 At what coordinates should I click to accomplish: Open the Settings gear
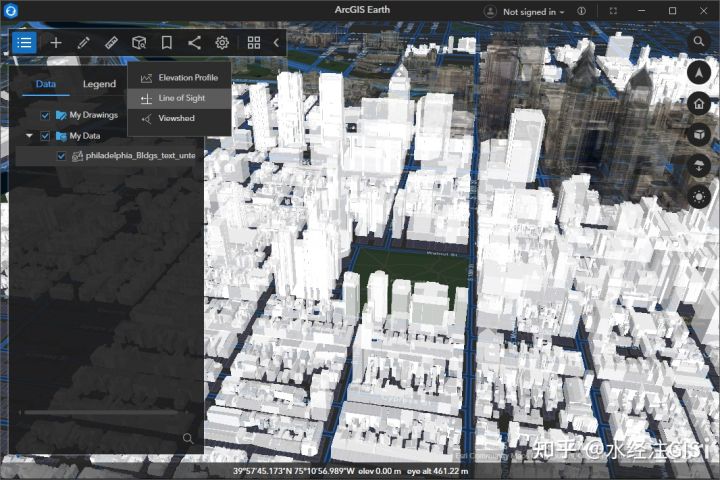coord(222,43)
